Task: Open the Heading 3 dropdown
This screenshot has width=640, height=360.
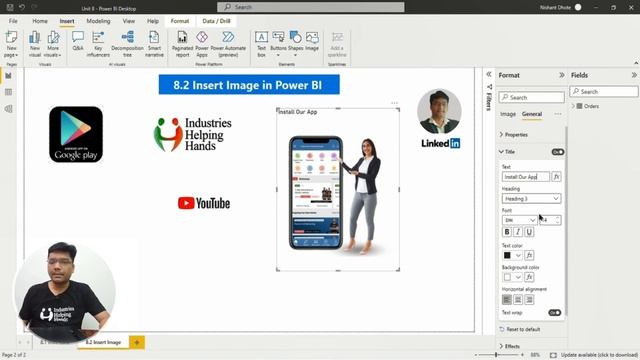Action: pyautogui.click(x=531, y=198)
